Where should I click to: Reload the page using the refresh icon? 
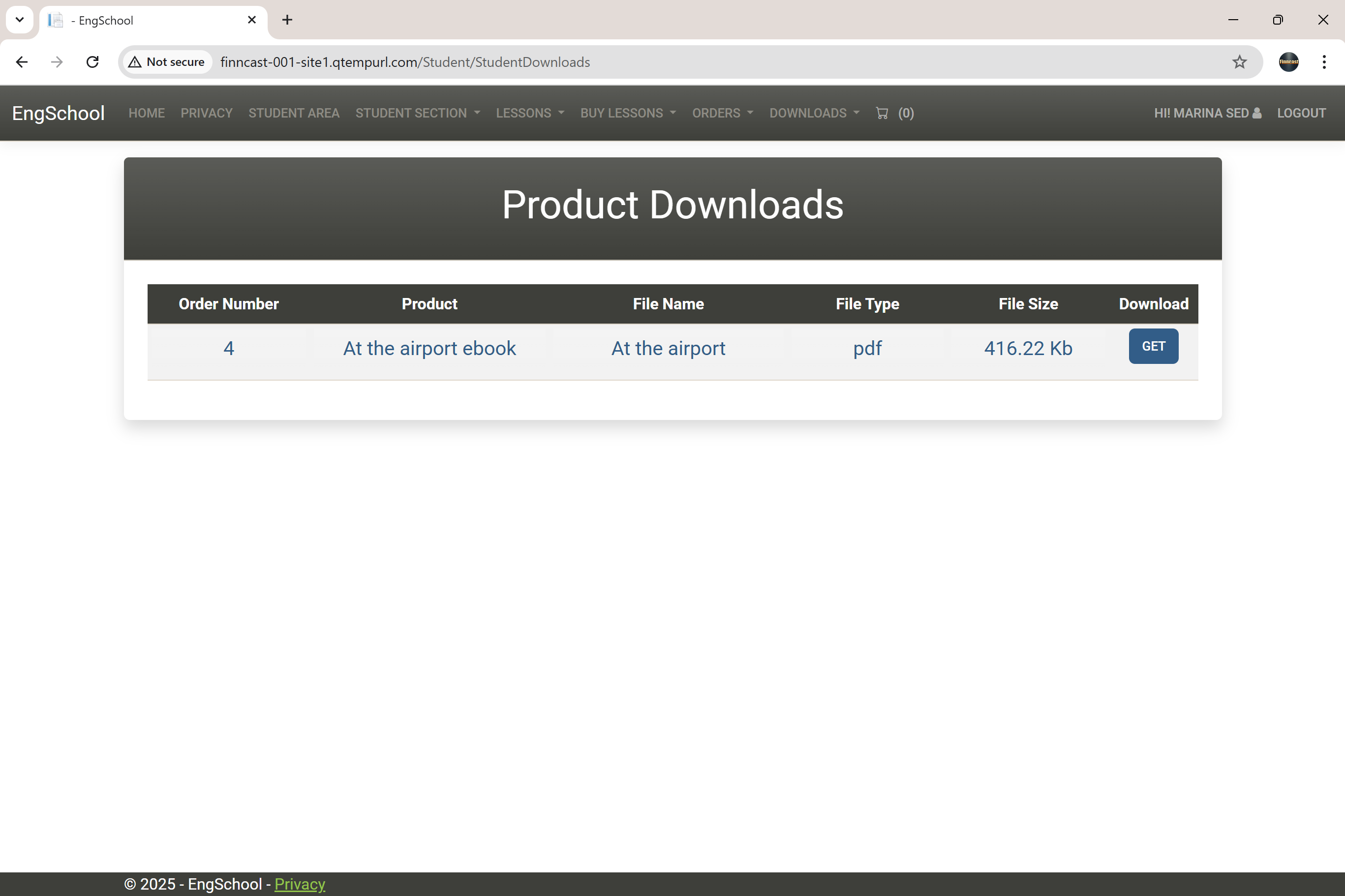click(x=92, y=61)
